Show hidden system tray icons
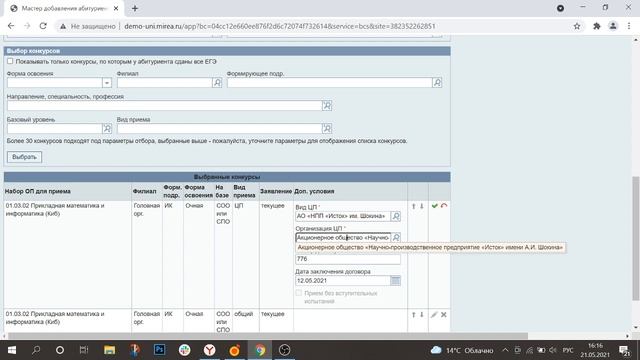This screenshot has width=640, height=360. click(505, 350)
